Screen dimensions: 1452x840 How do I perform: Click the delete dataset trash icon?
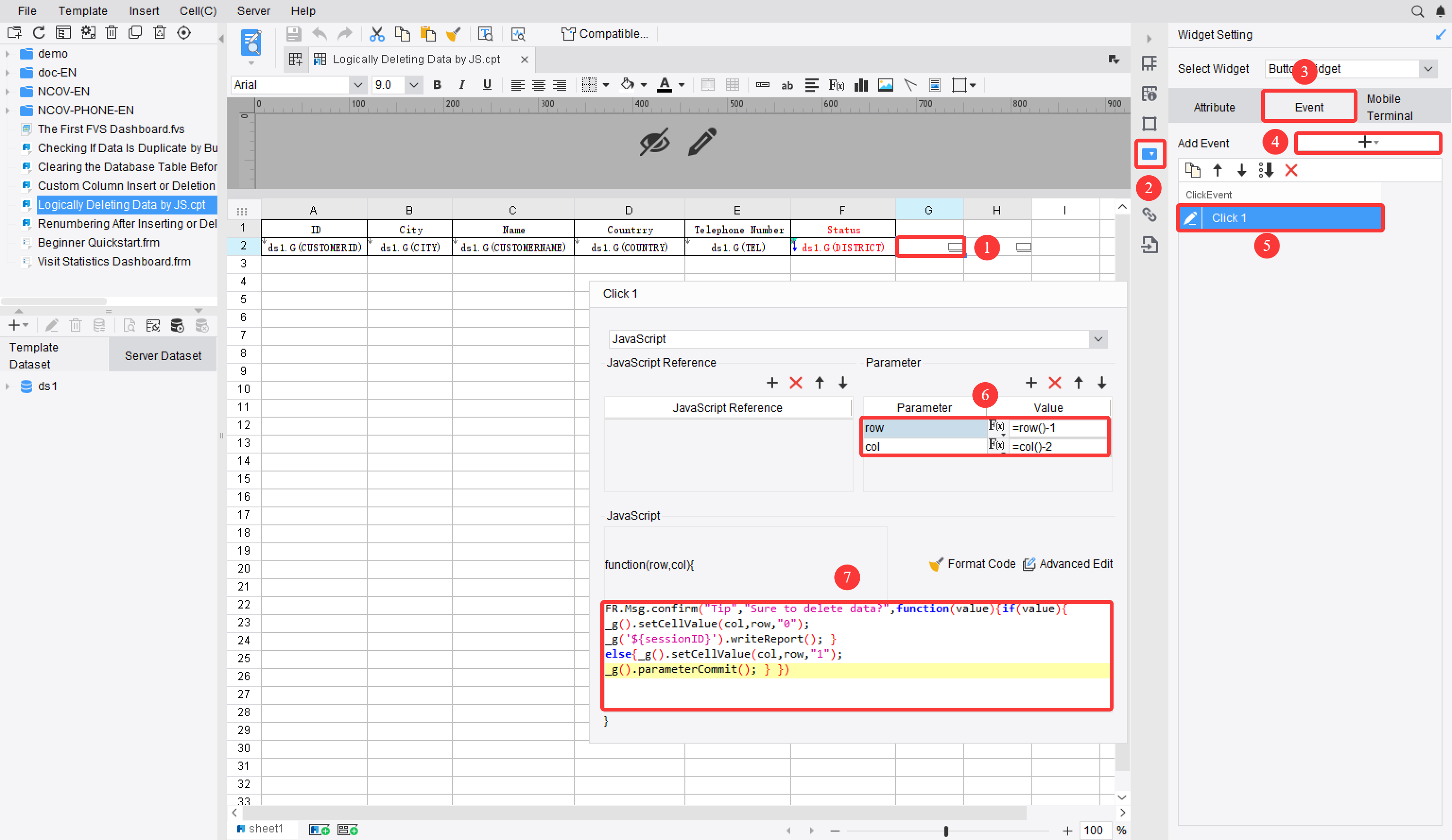[76, 326]
